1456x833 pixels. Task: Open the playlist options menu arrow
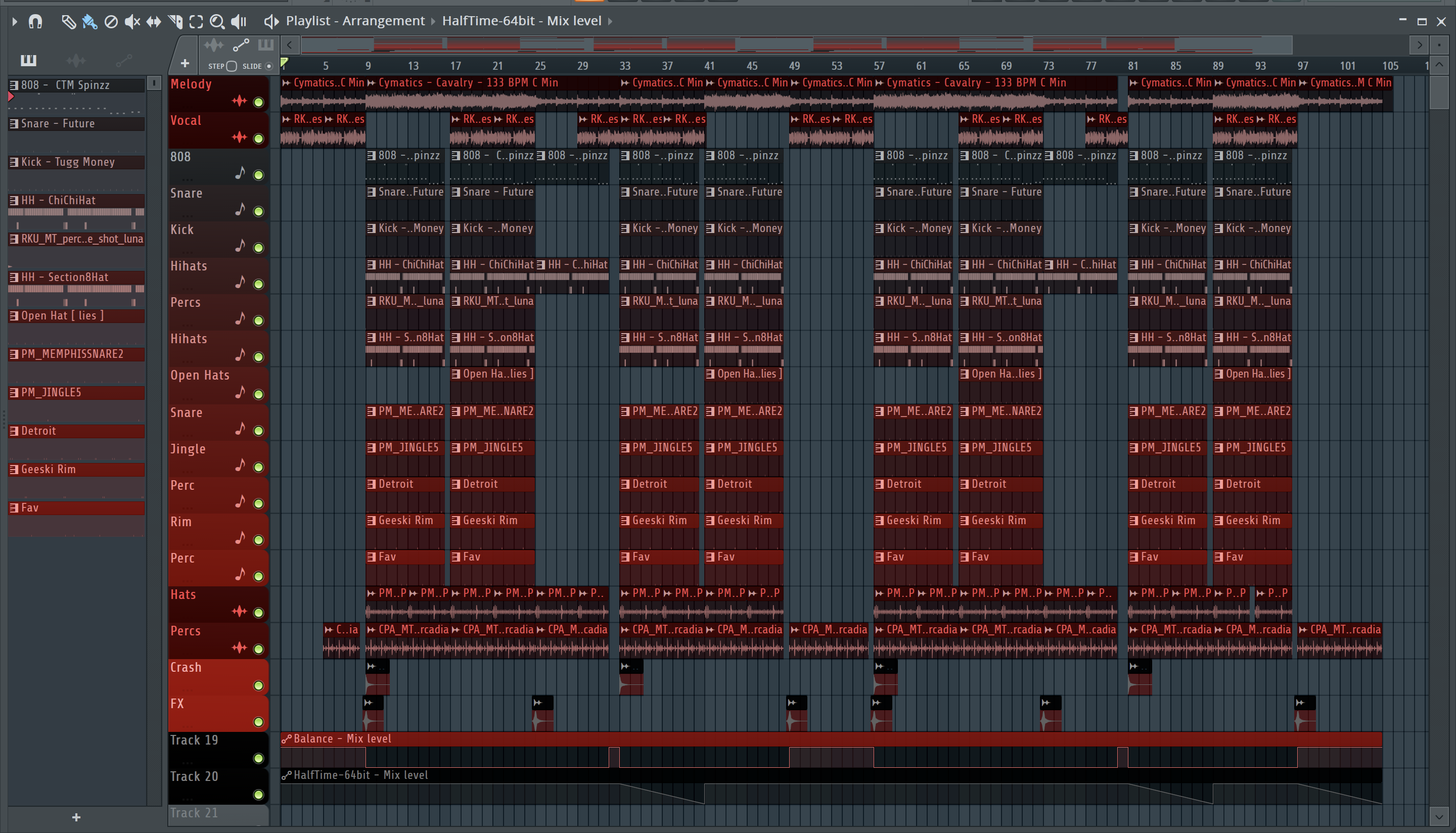click(15, 22)
